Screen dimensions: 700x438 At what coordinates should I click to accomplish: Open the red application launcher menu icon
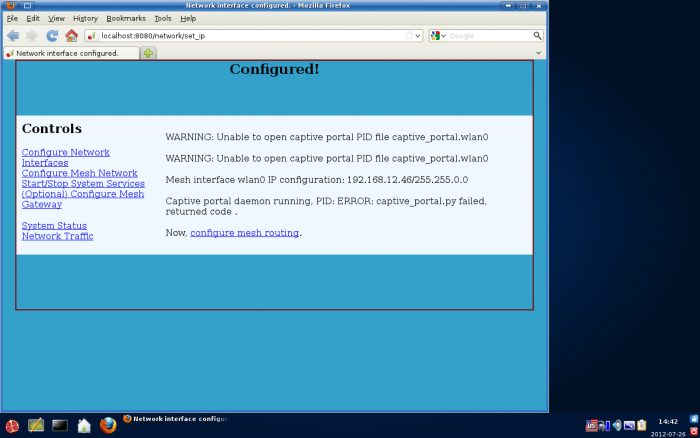pos(12,426)
